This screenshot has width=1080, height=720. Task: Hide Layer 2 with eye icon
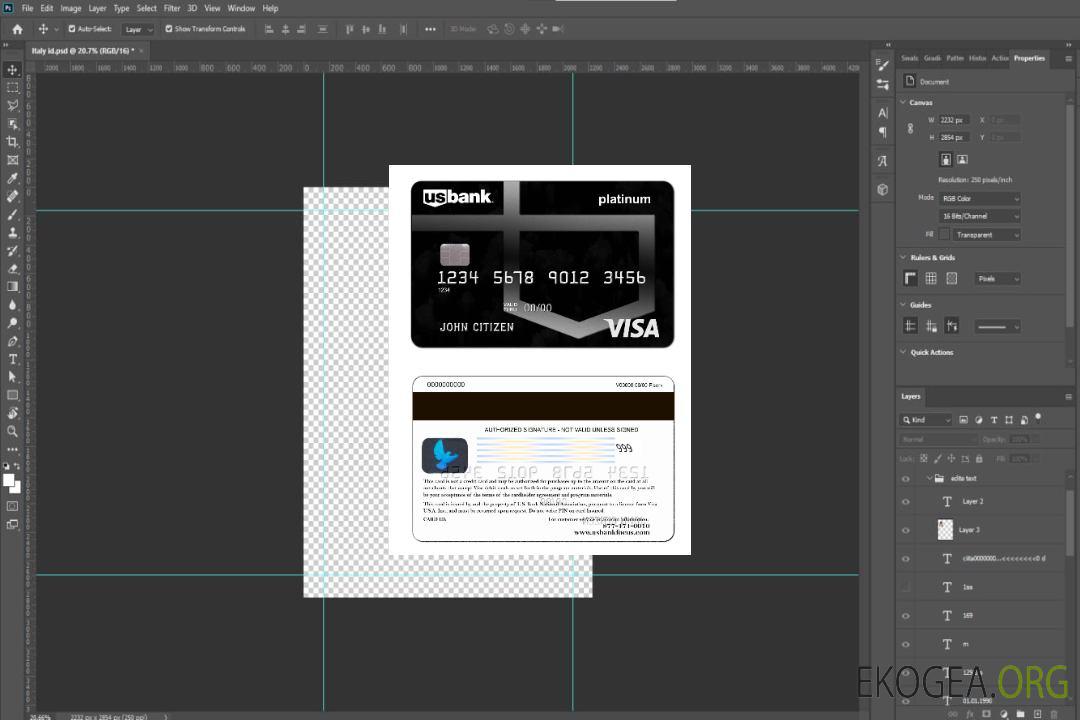pos(906,502)
